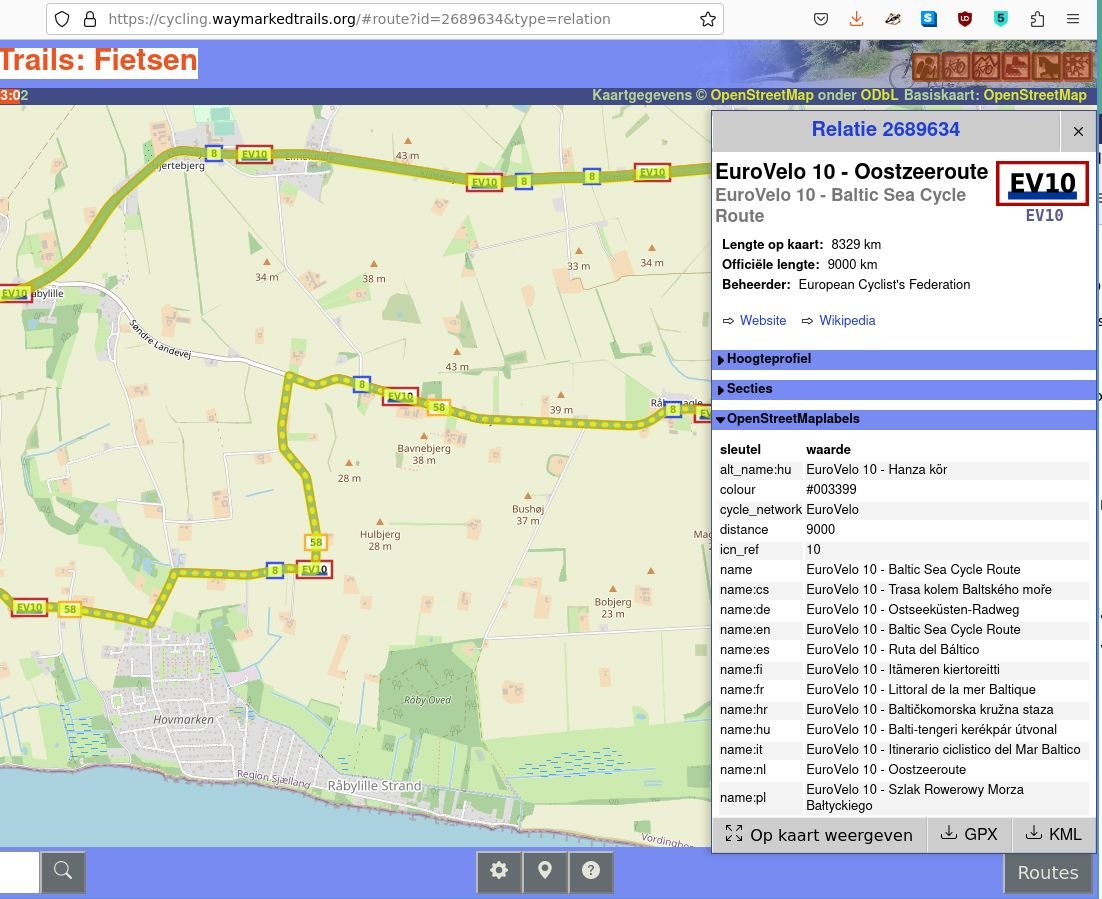Close the Relatie 2689634 panel

(x=1078, y=131)
